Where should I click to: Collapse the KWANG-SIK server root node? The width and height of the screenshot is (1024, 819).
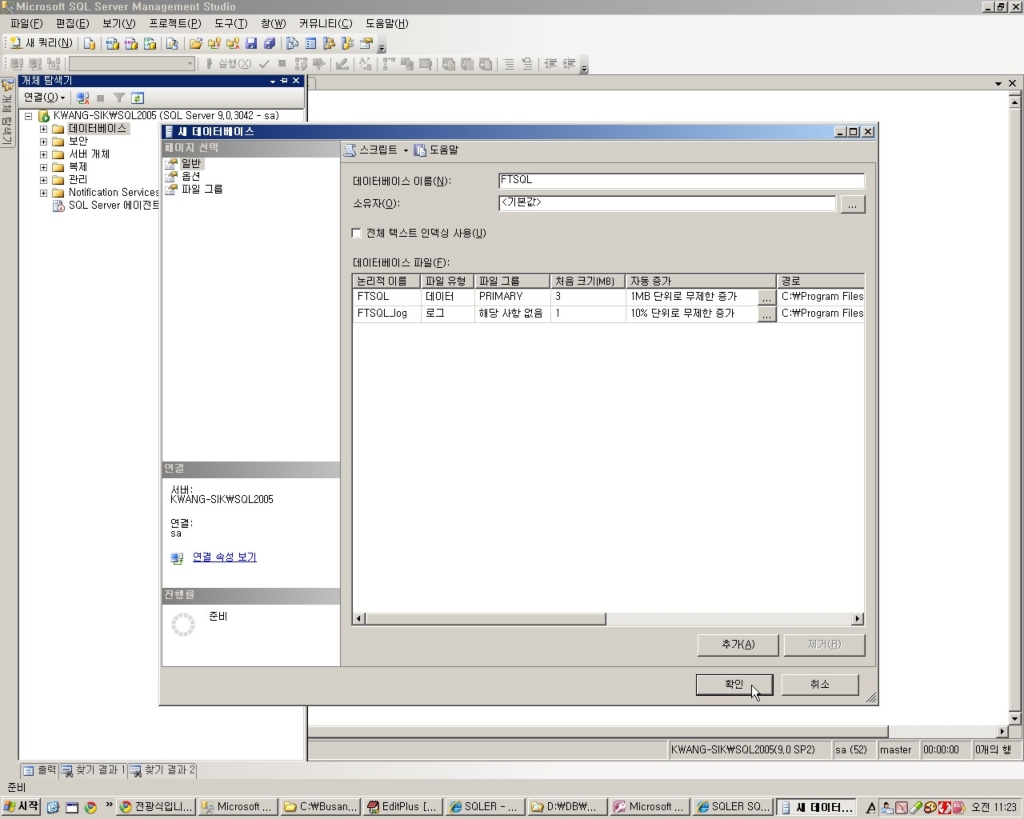click(29, 116)
